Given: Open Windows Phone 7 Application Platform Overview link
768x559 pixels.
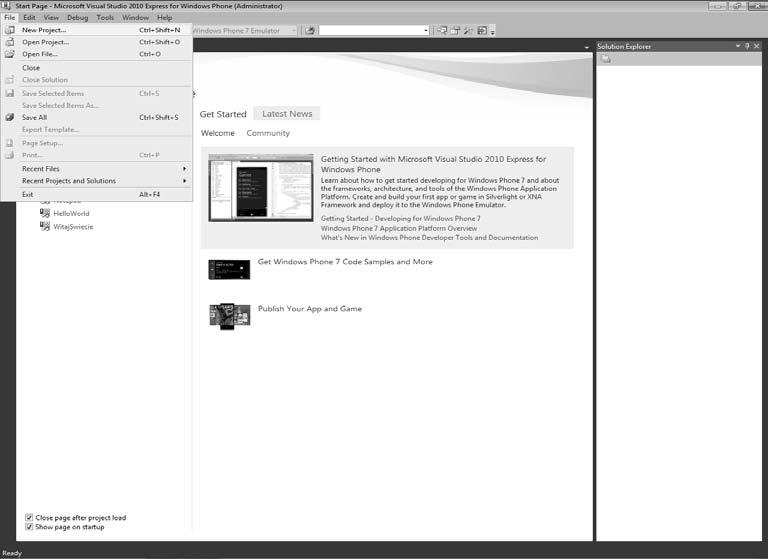Looking at the screenshot, I should [x=399, y=228].
